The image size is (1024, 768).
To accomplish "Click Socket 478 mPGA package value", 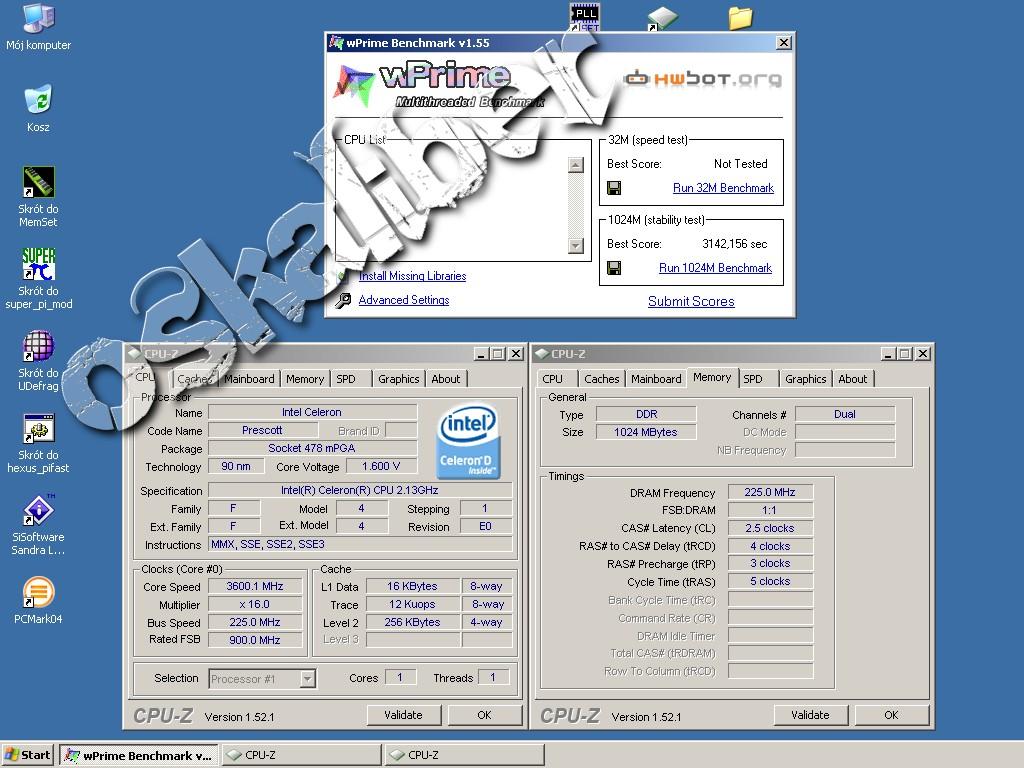I will [312, 449].
